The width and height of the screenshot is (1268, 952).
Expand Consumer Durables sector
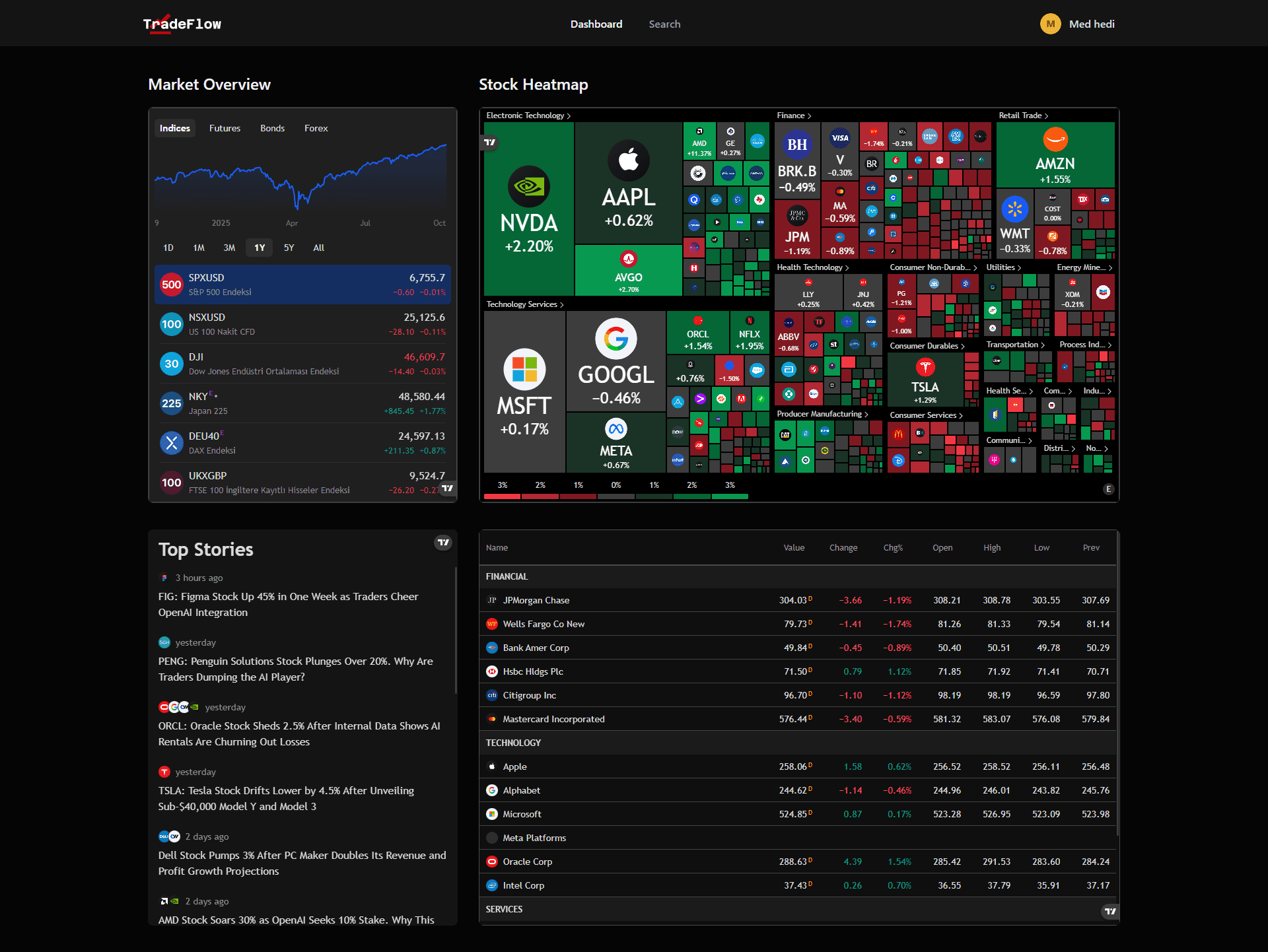(927, 346)
